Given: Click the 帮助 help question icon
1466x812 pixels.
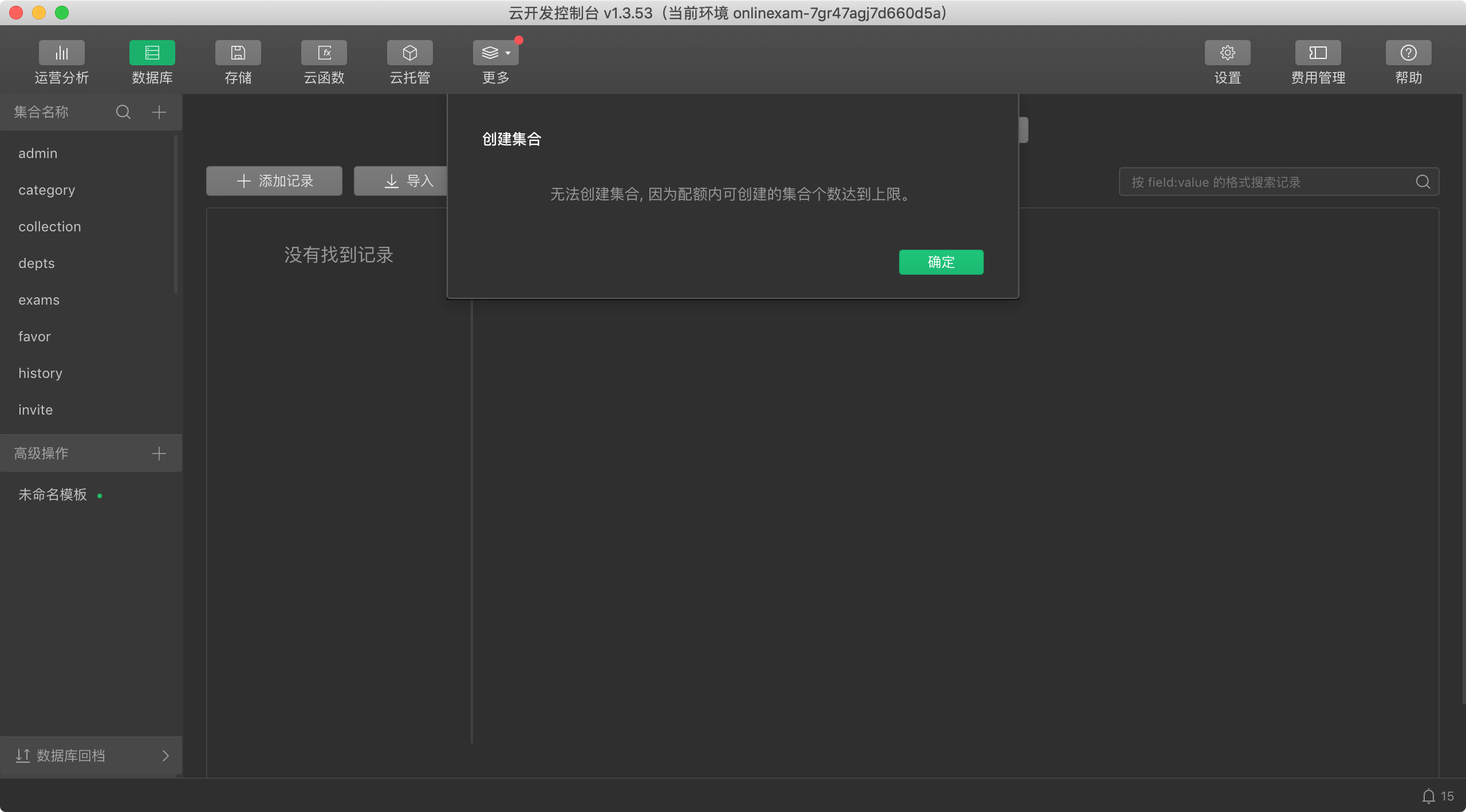Looking at the screenshot, I should 1408,53.
